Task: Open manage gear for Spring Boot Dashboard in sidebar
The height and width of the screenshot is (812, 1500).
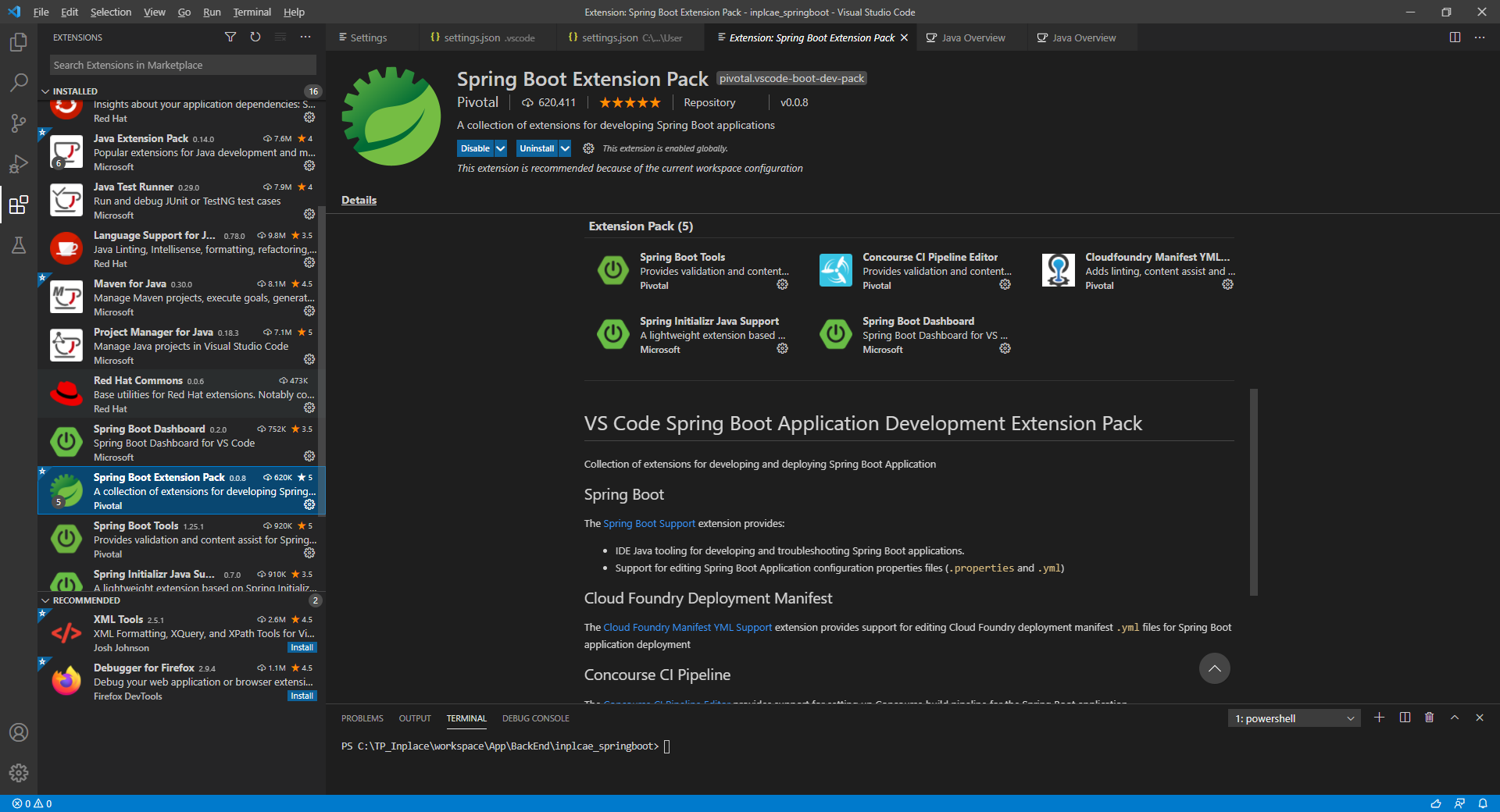Action: click(x=309, y=456)
